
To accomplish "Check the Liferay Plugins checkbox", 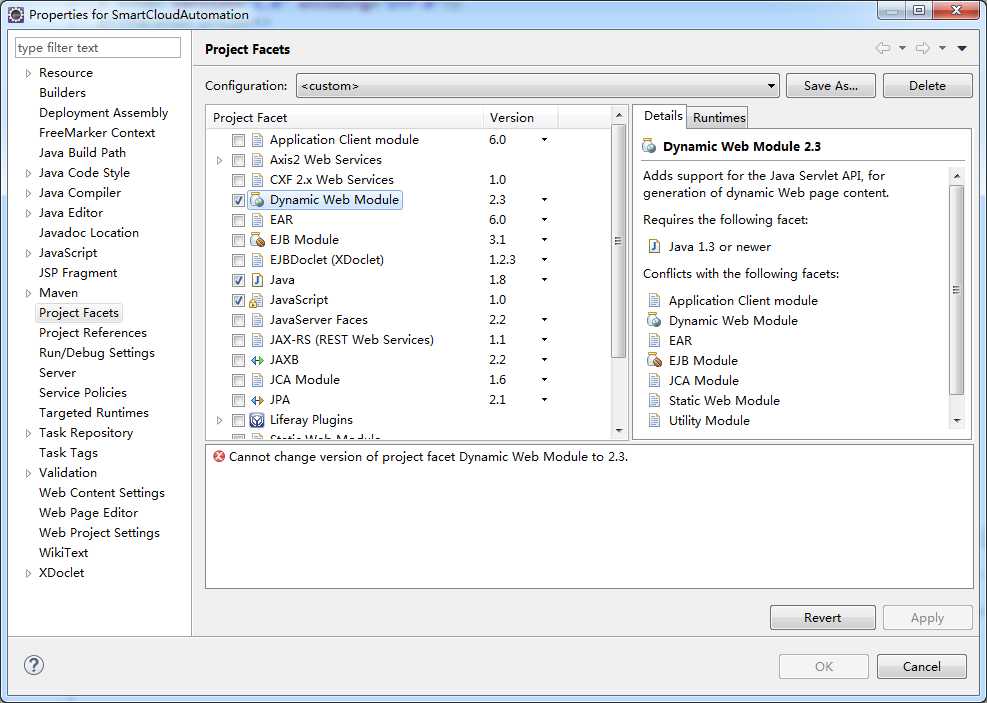I will [238, 420].
